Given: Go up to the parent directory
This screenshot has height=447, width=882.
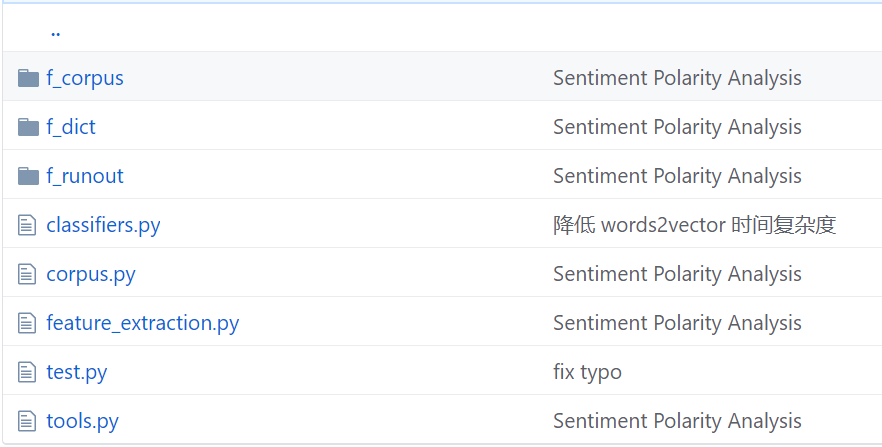Looking at the screenshot, I should click(55, 30).
